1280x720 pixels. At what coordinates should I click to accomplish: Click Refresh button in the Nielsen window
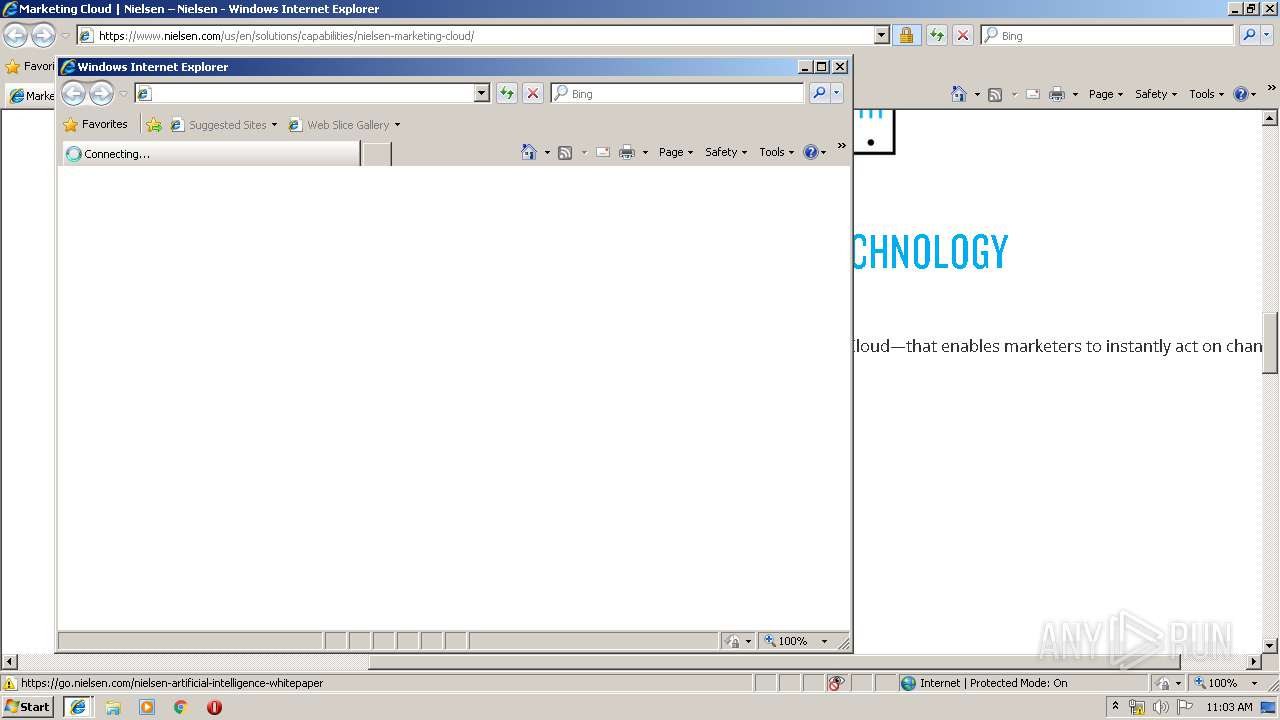tap(937, 35)
